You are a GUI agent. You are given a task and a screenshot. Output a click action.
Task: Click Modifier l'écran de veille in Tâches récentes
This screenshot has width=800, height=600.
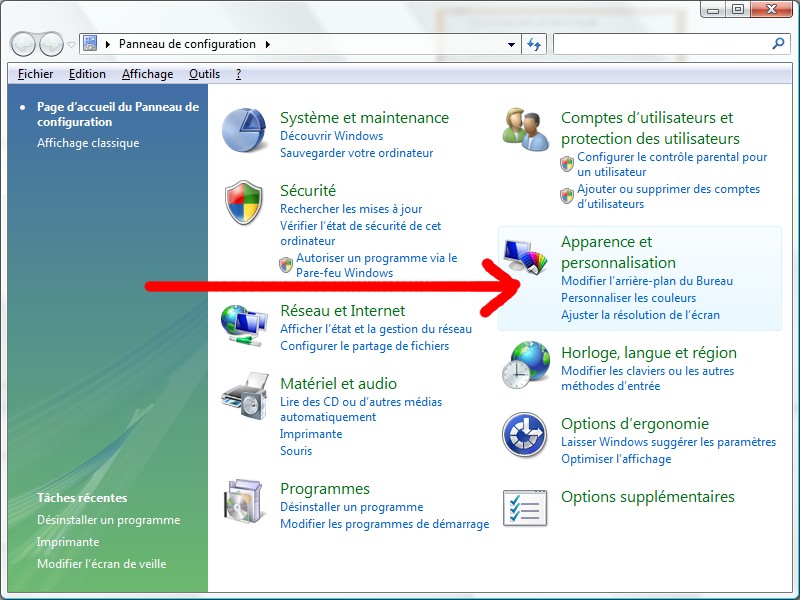tap(102, 564)
